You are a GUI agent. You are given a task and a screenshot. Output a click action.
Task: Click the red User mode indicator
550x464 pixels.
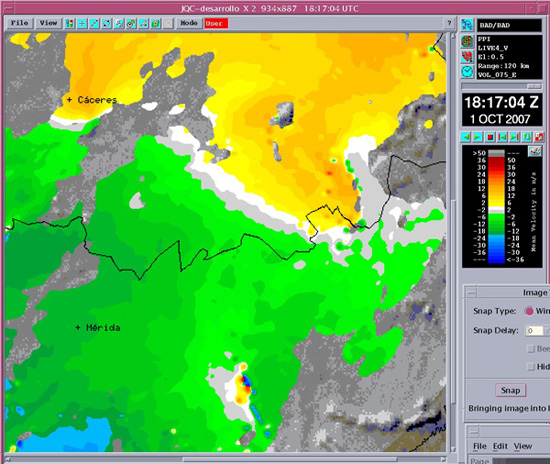(x=216, y=23)
